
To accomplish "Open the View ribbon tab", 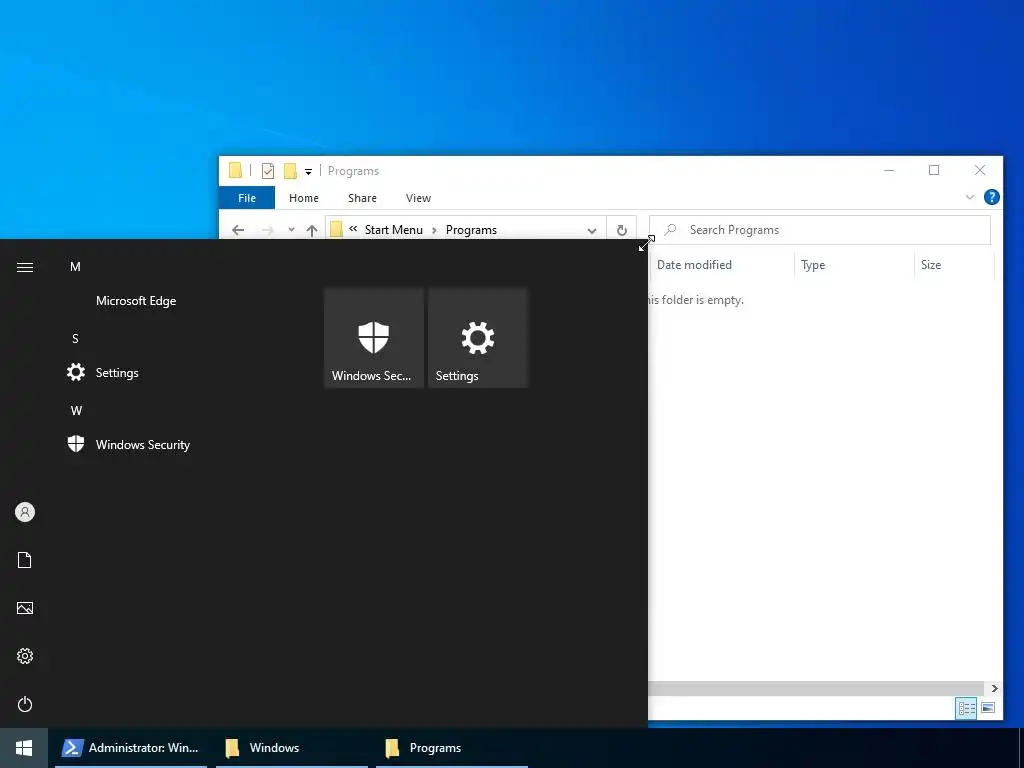I will [418, 198].
